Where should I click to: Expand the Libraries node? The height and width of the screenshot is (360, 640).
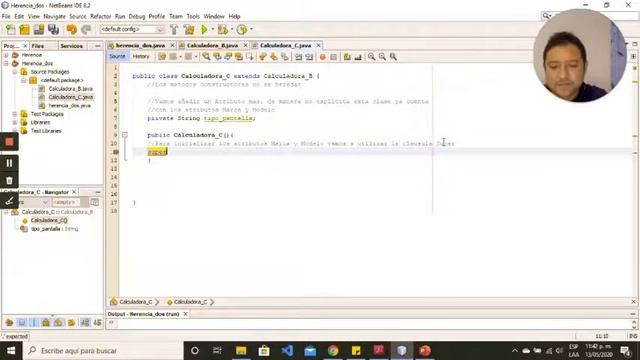15,122
